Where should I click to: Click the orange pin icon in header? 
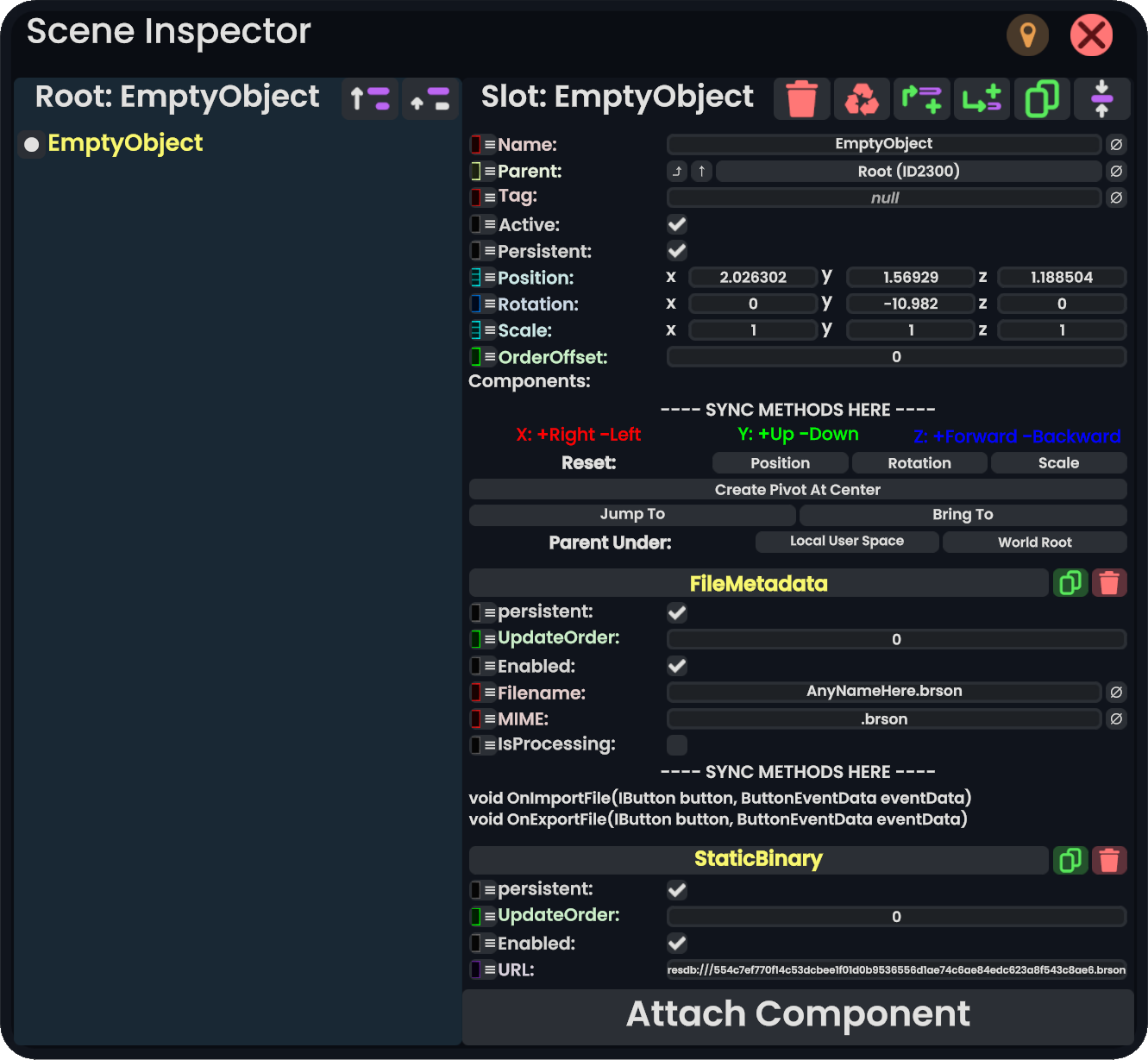coord(1027,35)
